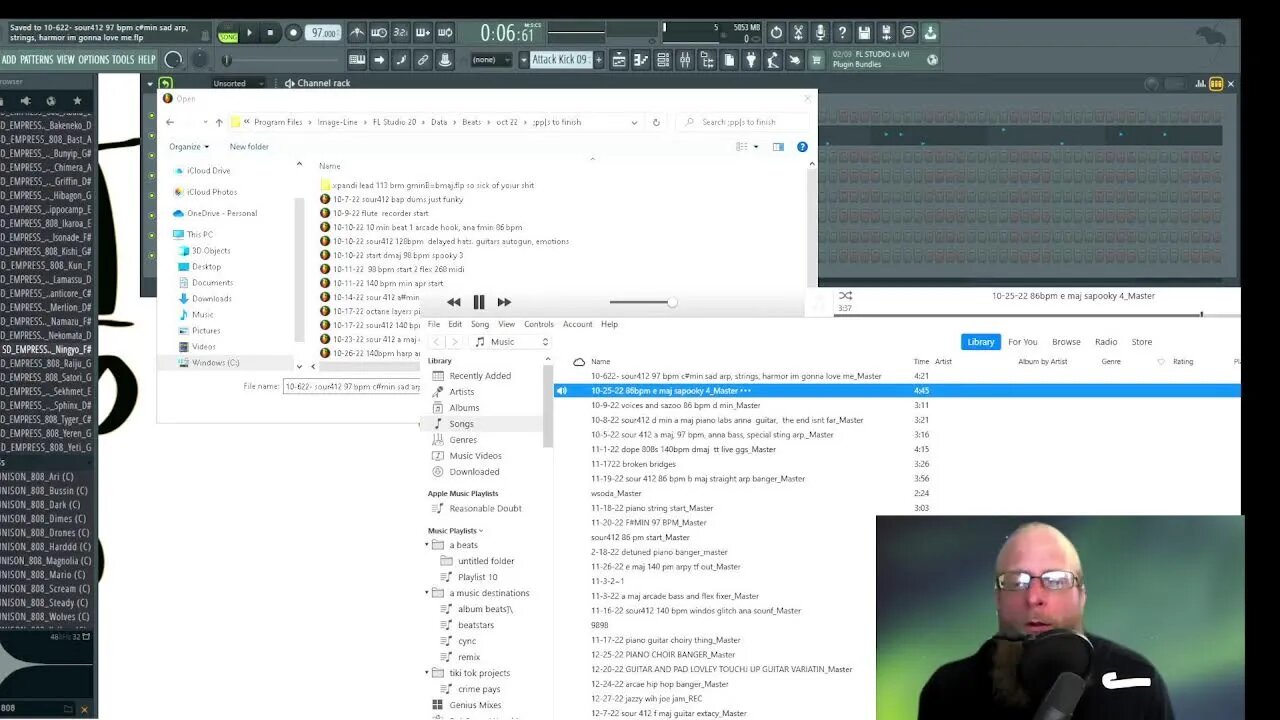1280x720 pixels.
Task: Click the FL Studio record button
Action: (293, 33)
